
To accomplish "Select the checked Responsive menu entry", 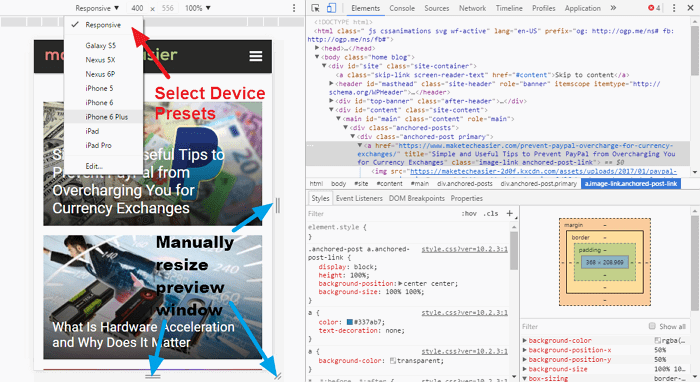I will coord(104,25).
